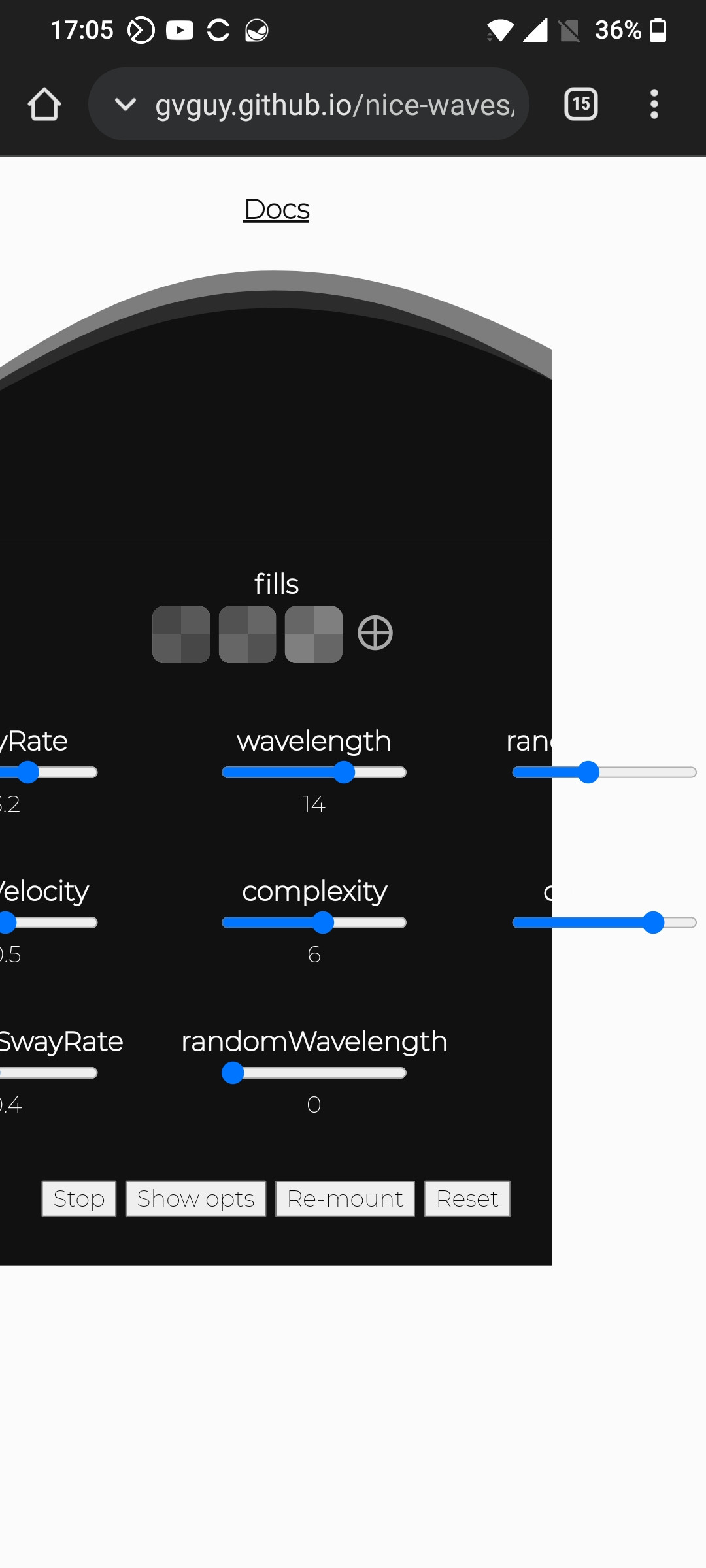Click the wavelength slider thumb
The image size is (706, 1568).
(x=345, y=772)
